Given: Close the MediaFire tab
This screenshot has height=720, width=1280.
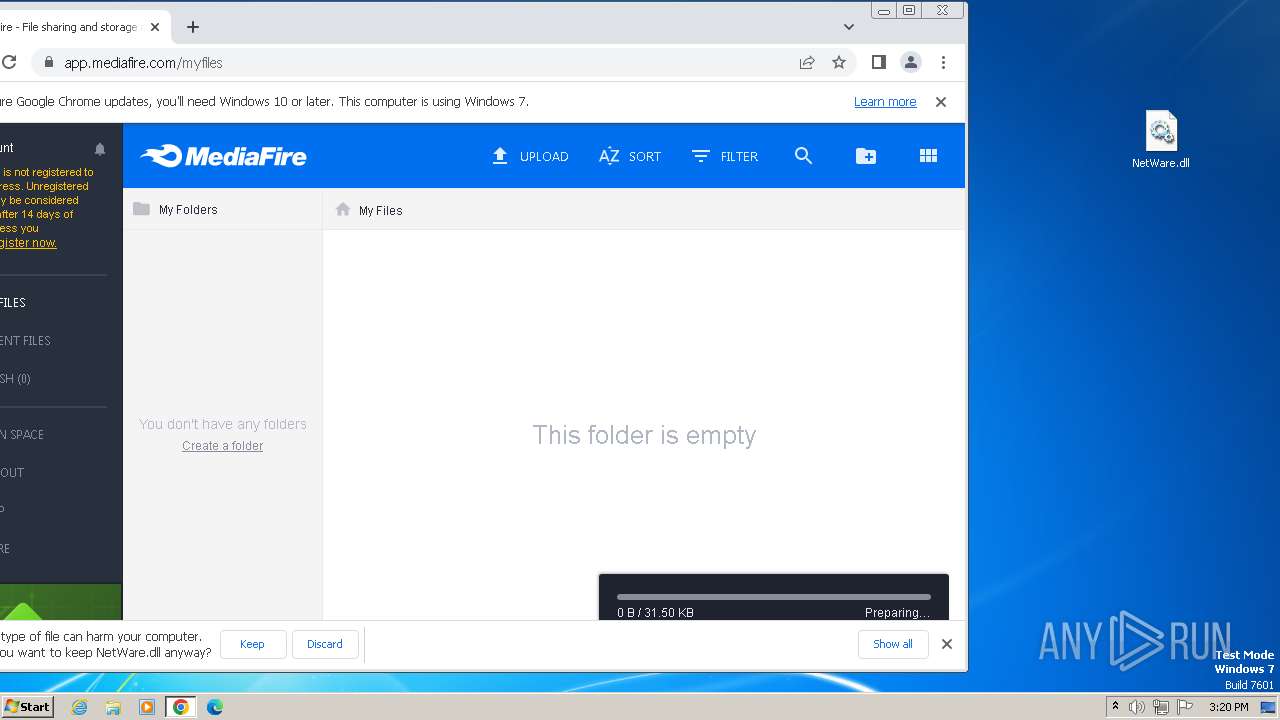Looking at the screenshot, I should pyautogui.click(x=155, y=27).
